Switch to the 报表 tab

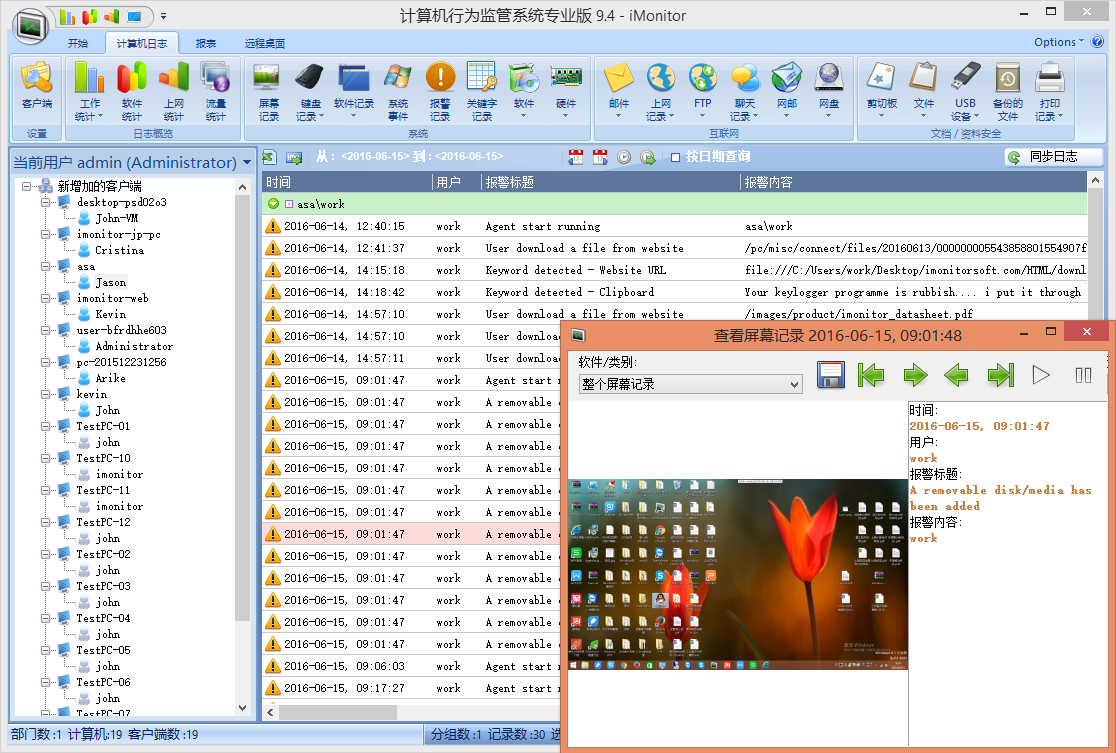coord(206,43)
